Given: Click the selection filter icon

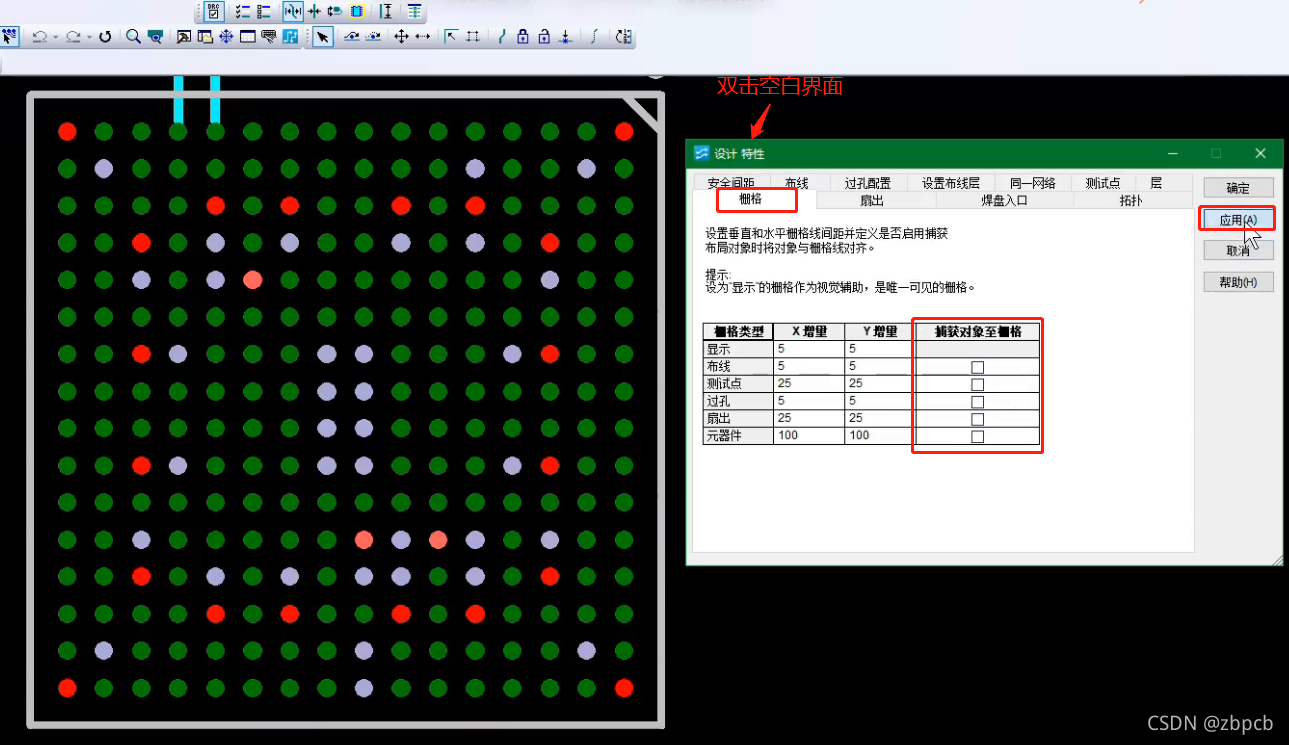Looking at the screenshot, I should click(9, 37).
